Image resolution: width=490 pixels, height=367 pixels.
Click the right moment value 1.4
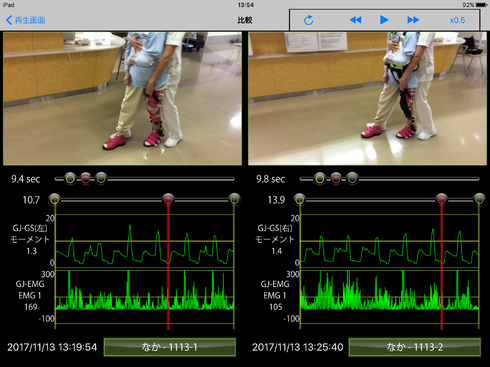click(x=277, y=251)
